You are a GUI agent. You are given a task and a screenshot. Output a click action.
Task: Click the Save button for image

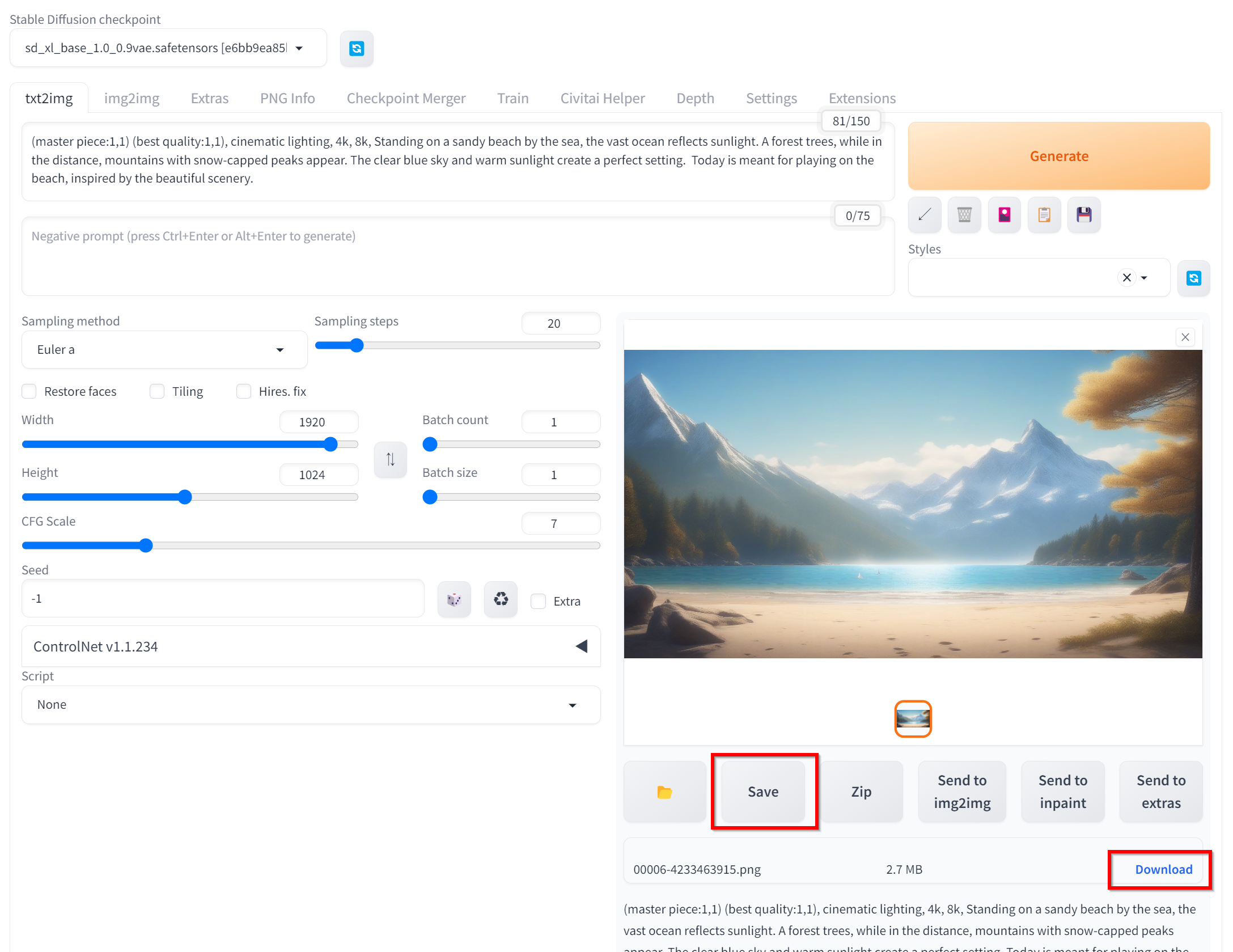click(763, 790)
